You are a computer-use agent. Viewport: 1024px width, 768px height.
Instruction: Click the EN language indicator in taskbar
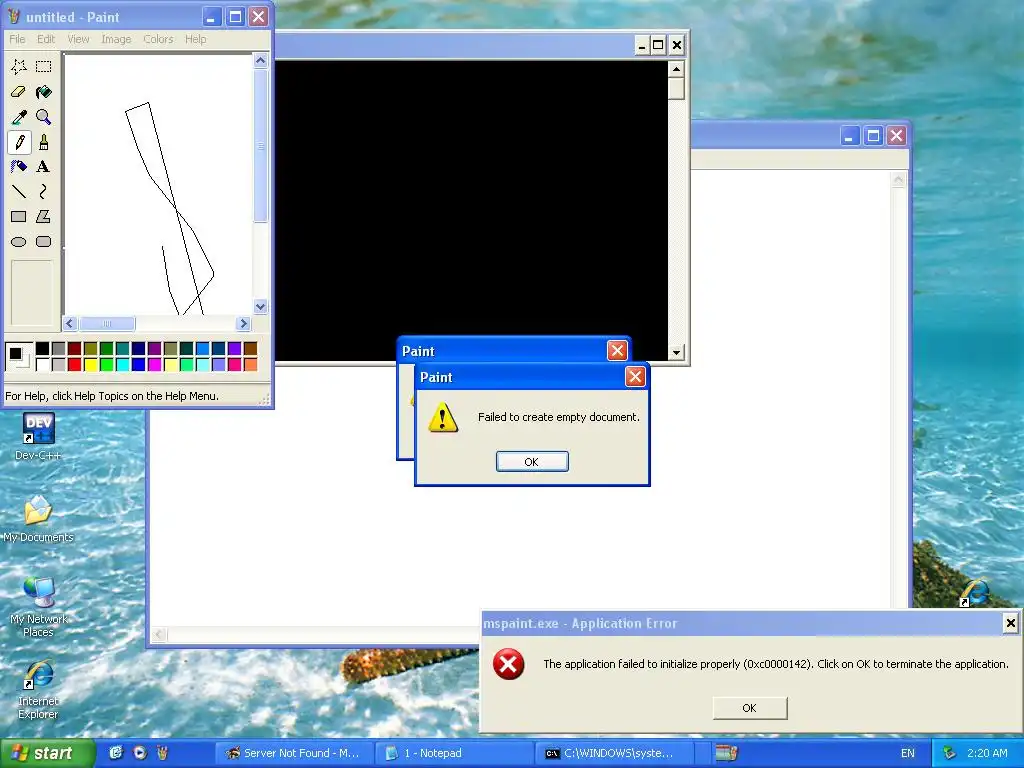908,753
